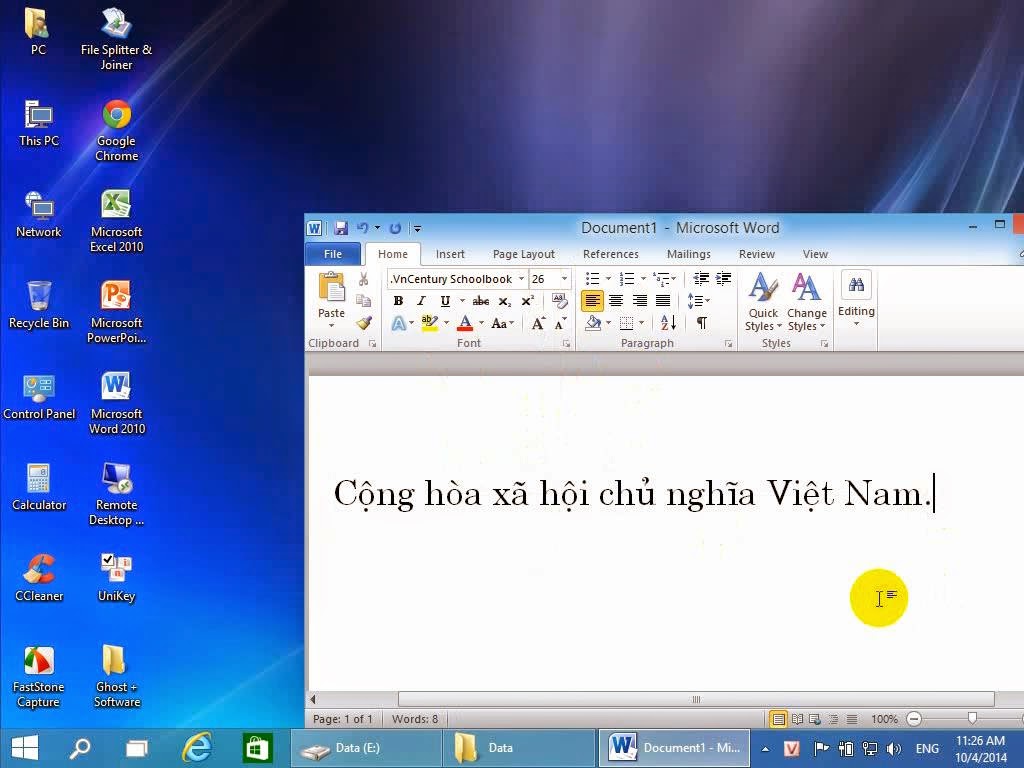
Task: Open the font size dropdown
Action: pyautogui.click(x=565, y=279)
